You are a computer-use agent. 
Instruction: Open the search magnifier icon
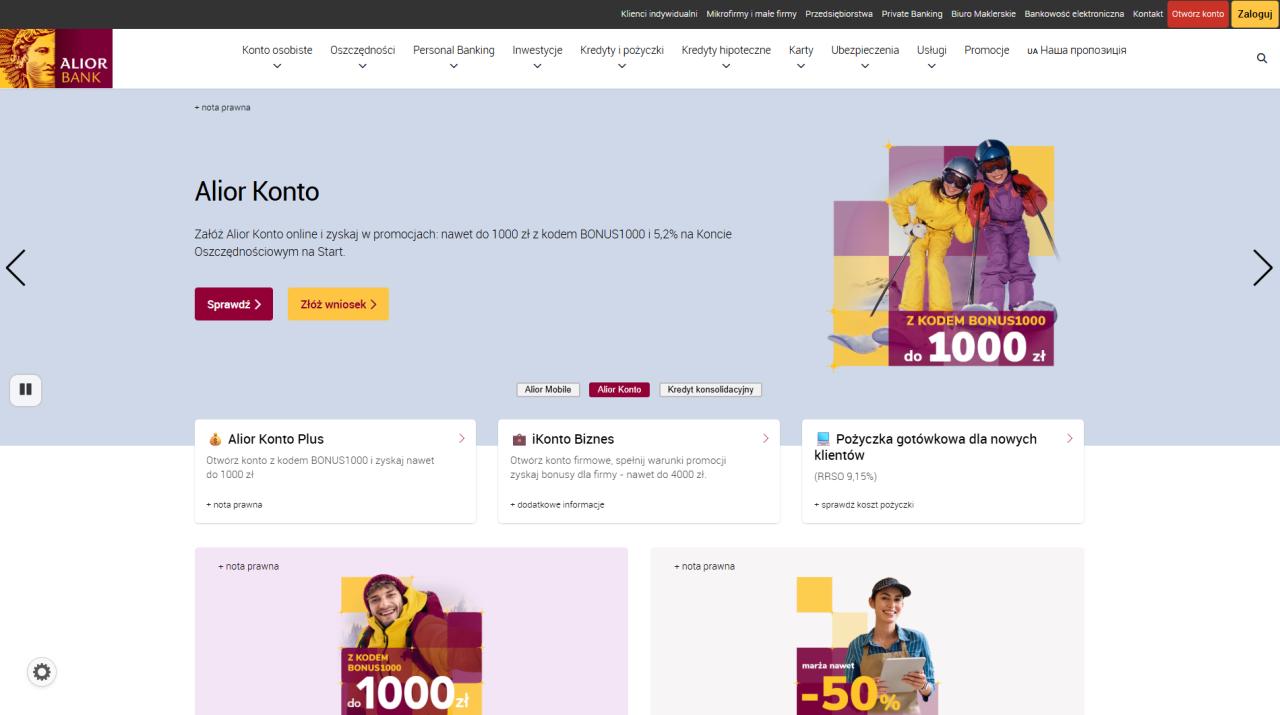tap(1262, 58)
